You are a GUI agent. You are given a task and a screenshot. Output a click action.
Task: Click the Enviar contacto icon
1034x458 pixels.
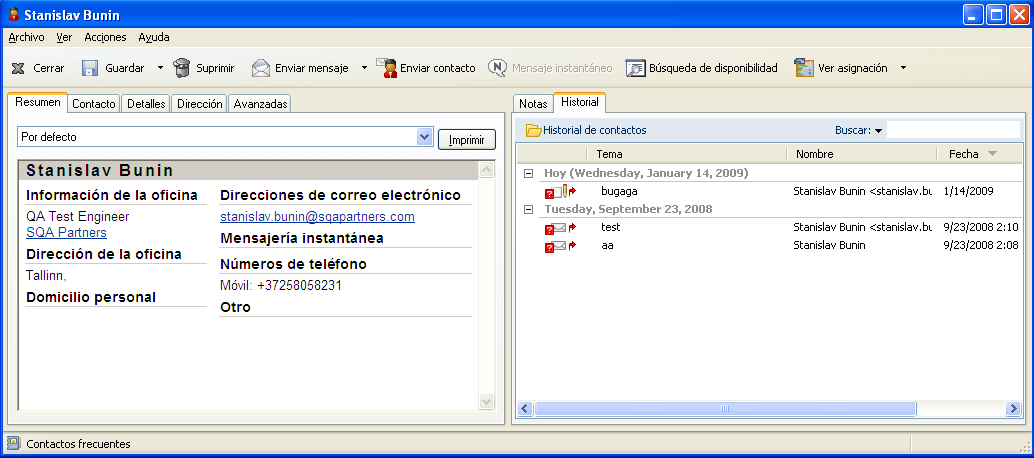(x=386, y=68)
